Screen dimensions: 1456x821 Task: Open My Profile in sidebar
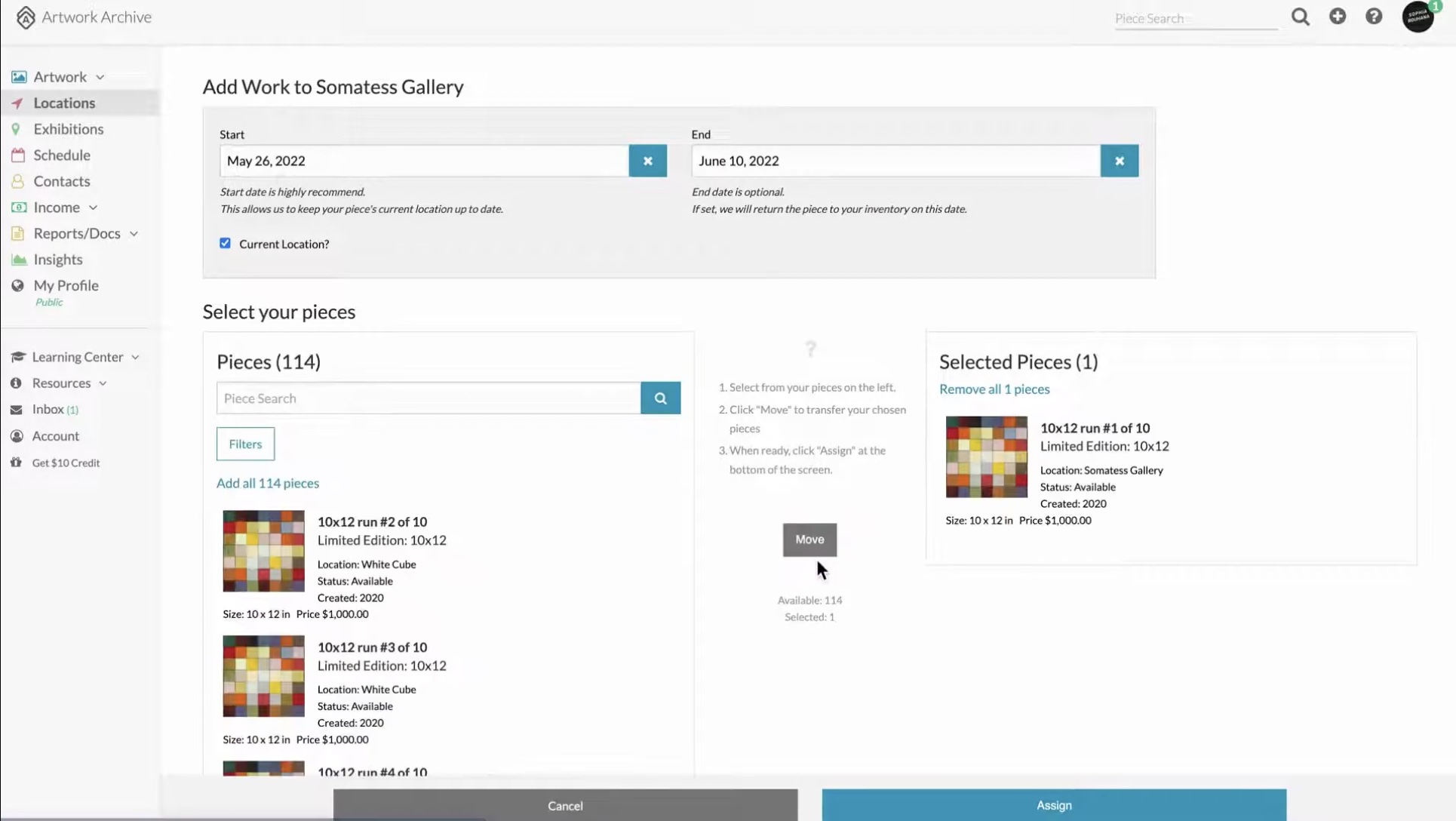[x=66, y=286]
